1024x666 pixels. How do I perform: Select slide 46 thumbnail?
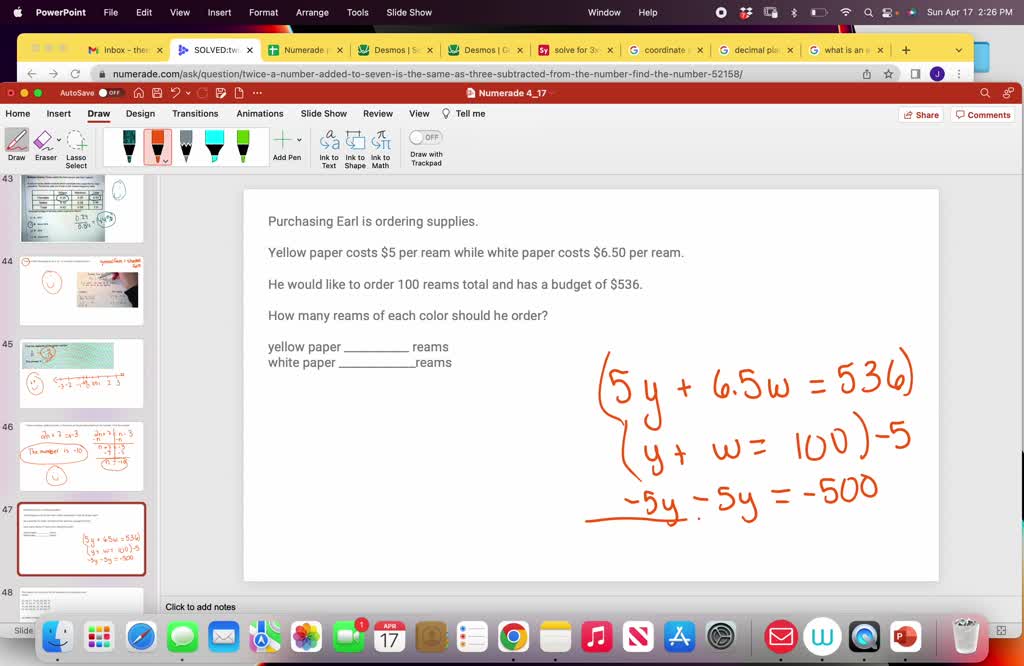pos(82,455)
